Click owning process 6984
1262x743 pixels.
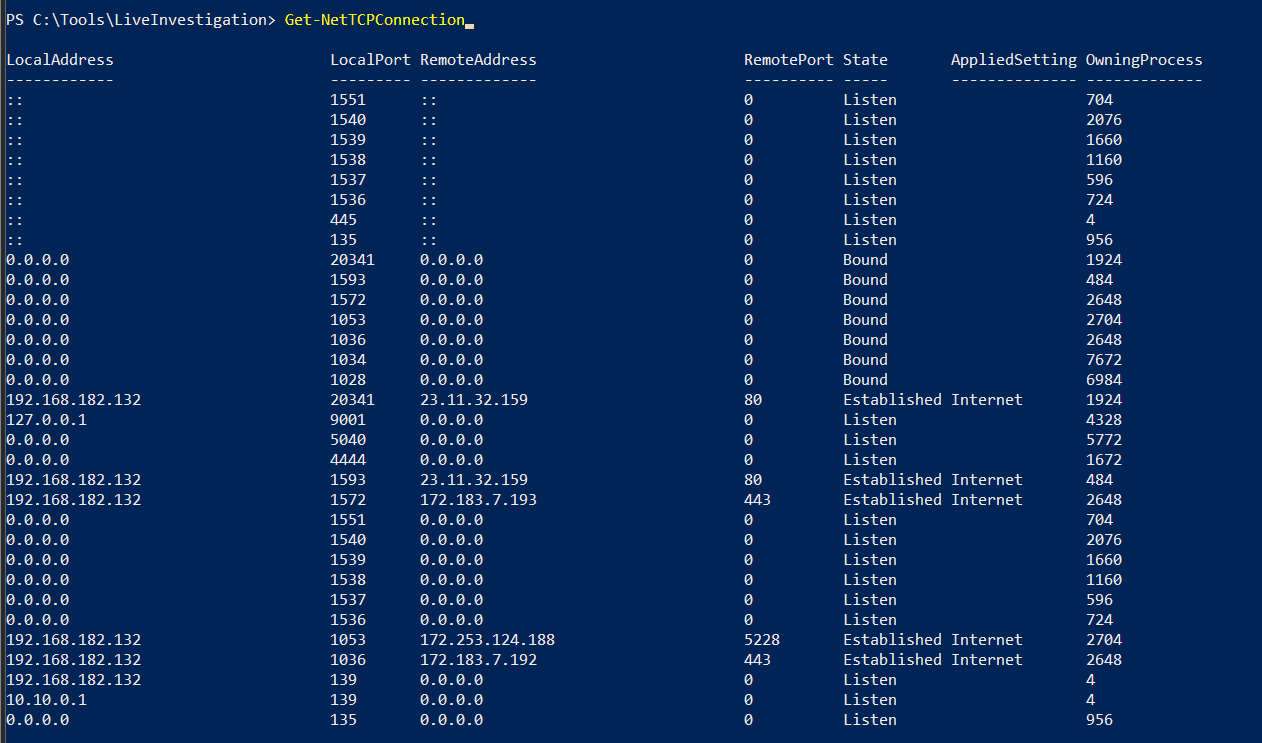click(x=1104, y=380)
